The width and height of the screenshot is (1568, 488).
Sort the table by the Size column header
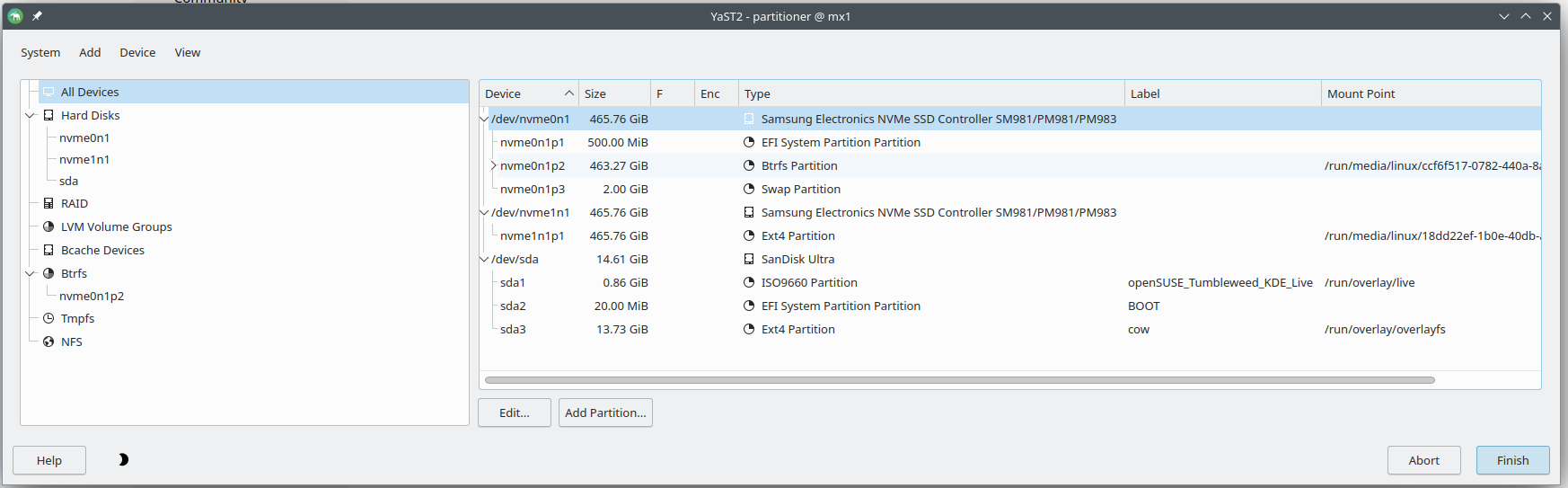[613, 93]
